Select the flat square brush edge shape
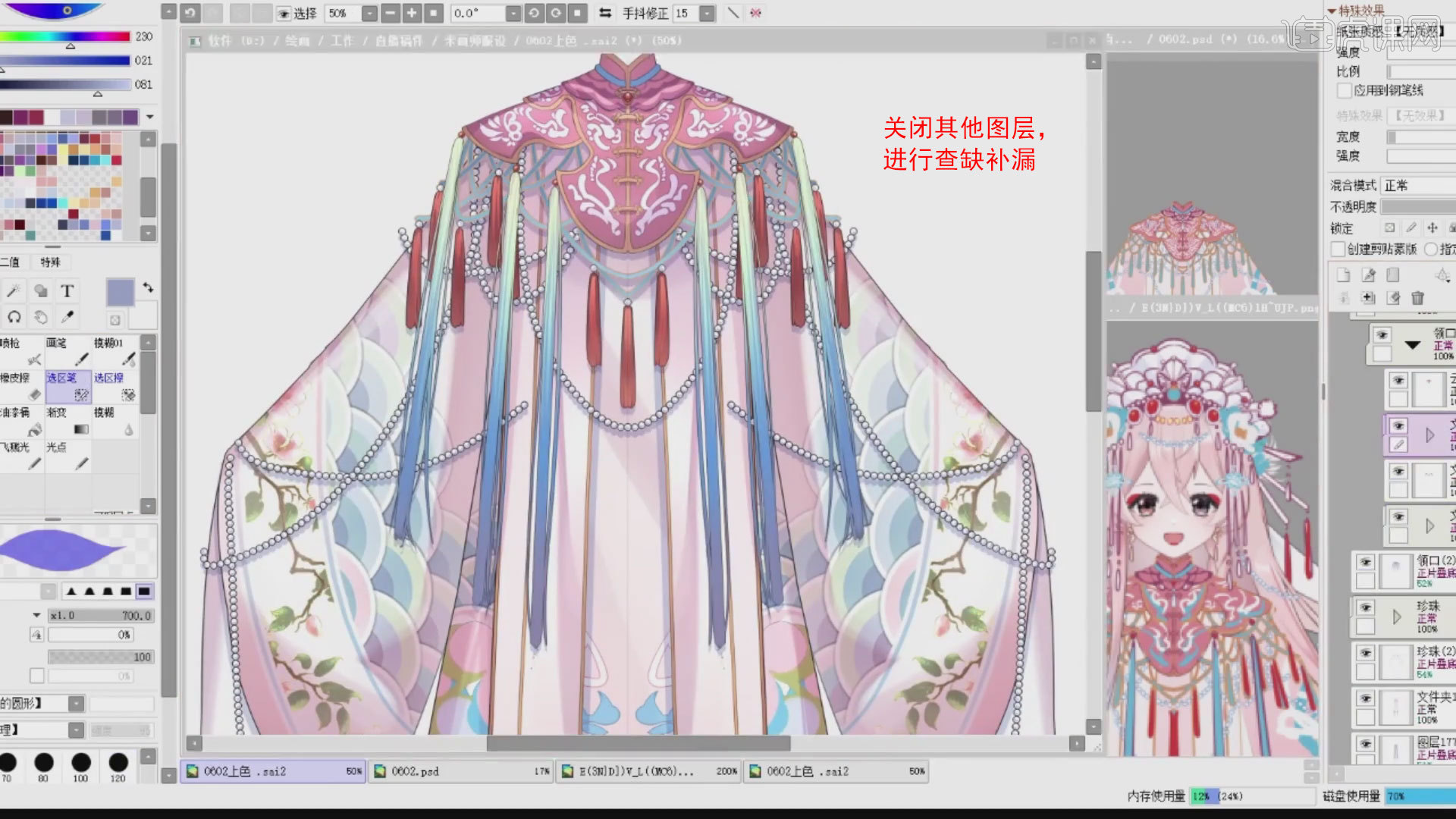The width and height of the screenshot is (1456, 819). point(144,591)
